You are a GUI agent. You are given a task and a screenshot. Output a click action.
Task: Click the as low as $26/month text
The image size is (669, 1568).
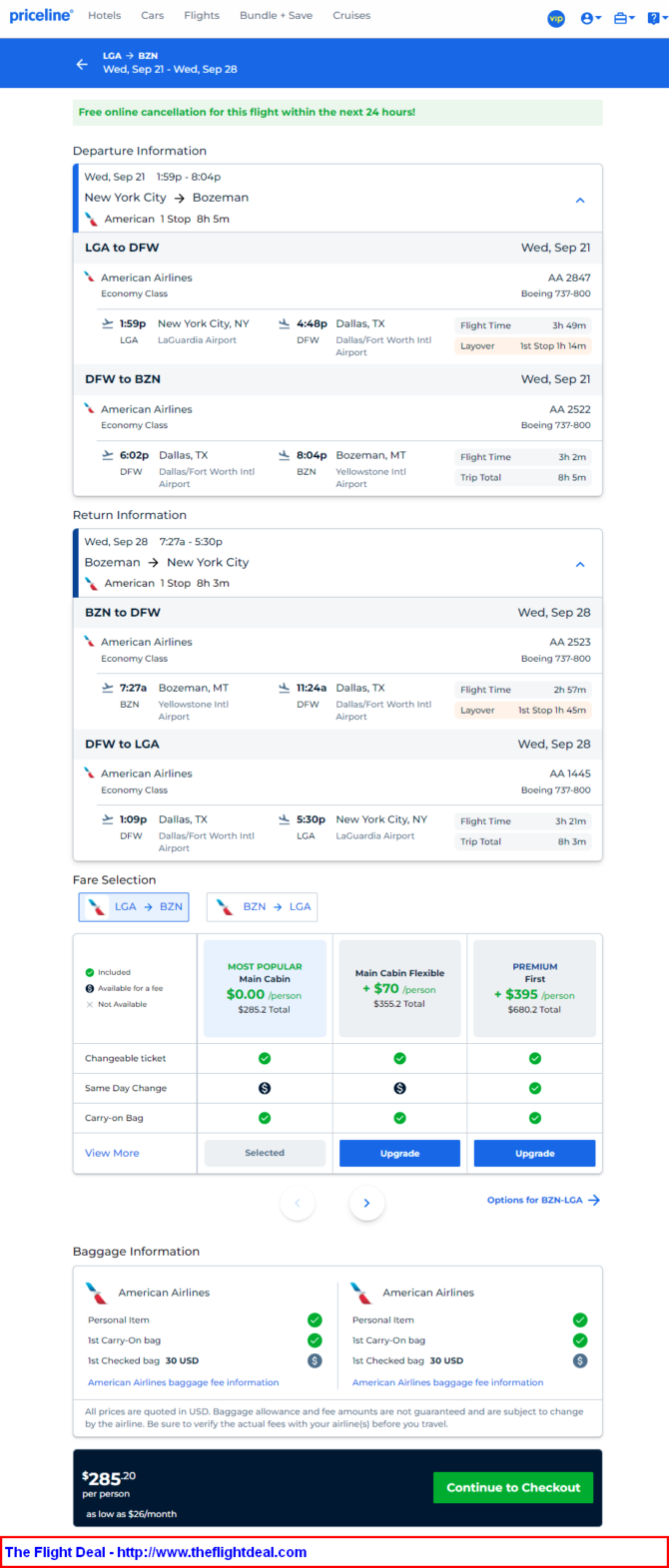pyautogui.click(x=131, y=1514)
